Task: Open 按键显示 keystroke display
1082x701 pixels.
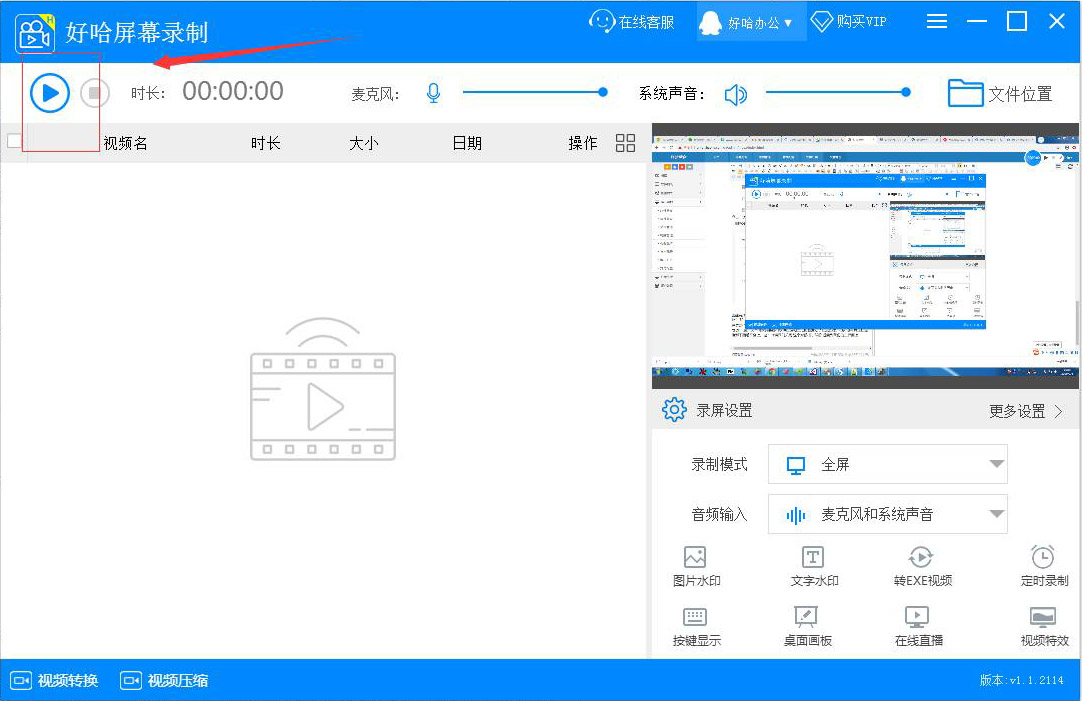Action: coord(696,626)
